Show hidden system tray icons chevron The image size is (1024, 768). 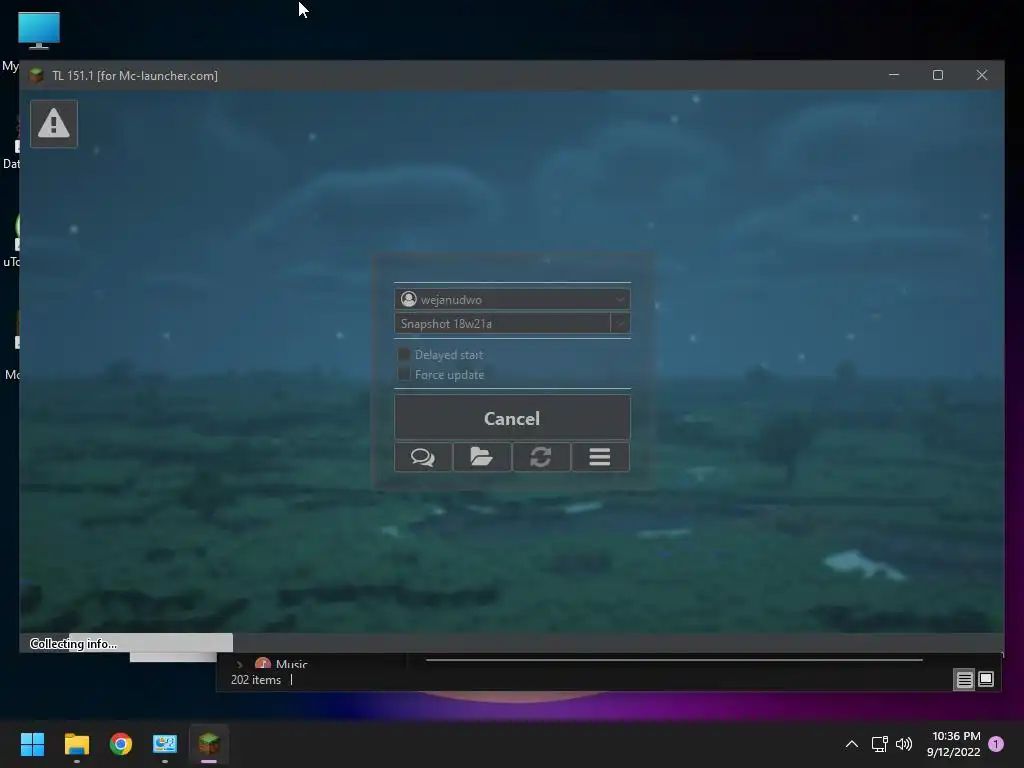pyautogui.click(x=852, y=744)
